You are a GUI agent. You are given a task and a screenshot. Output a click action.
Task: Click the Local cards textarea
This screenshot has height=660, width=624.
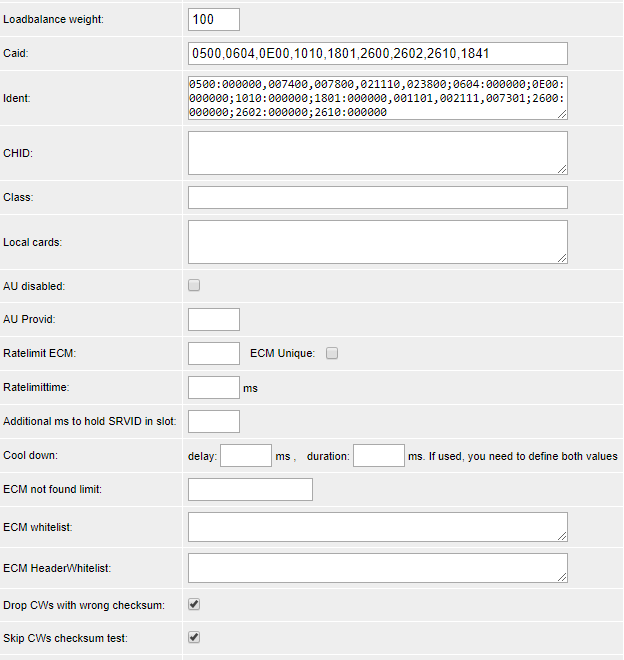pos(378,242)
